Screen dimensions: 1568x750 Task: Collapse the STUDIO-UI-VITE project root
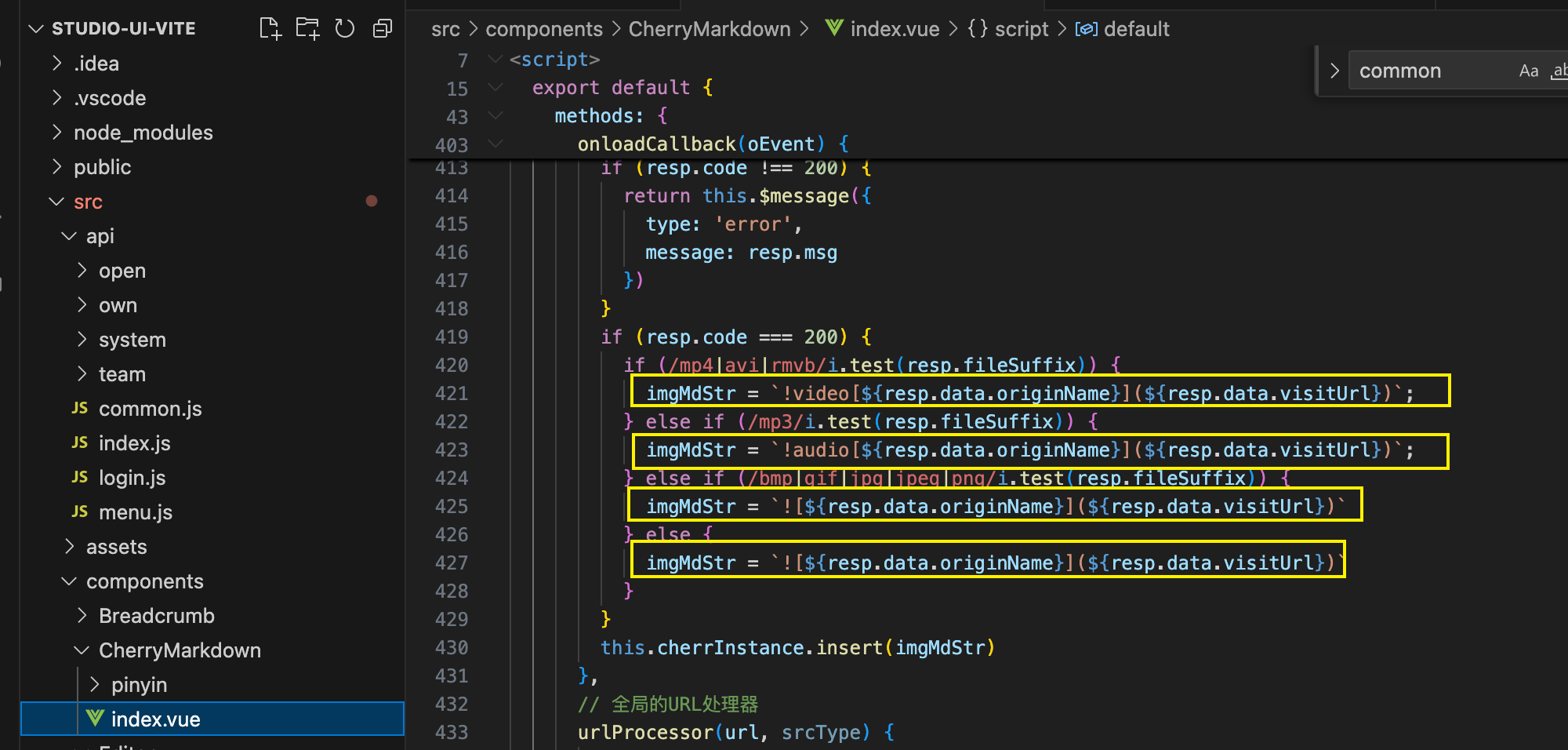click(35, 29)
